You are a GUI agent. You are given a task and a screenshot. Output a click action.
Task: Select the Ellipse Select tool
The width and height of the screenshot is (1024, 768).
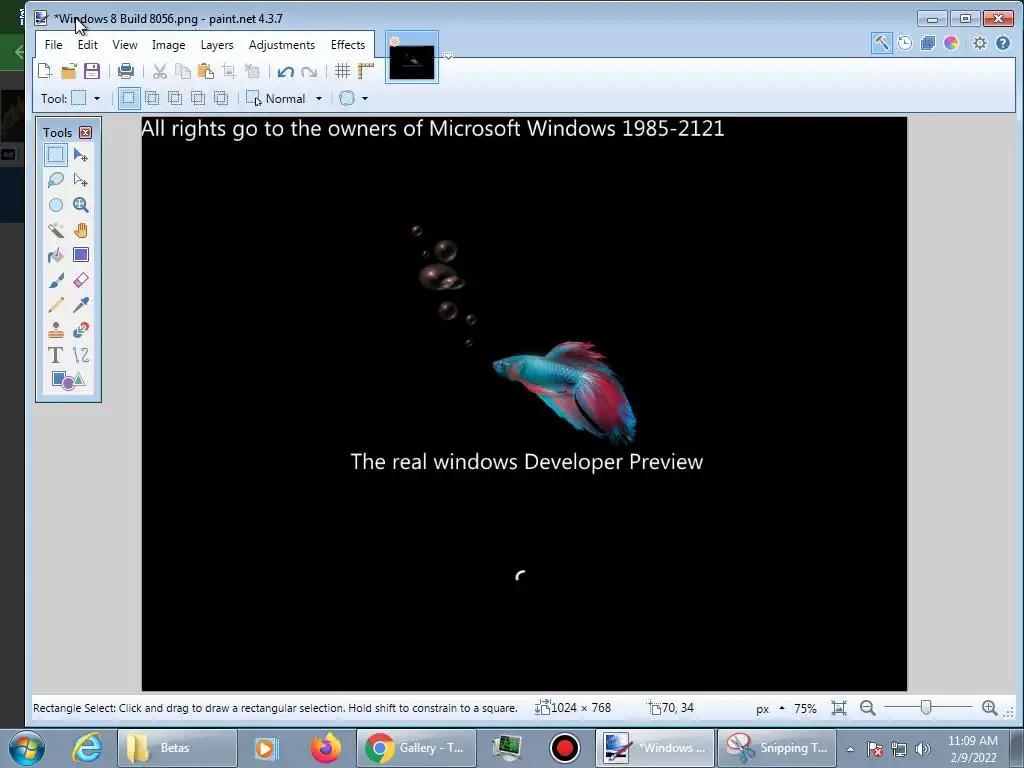pos(56,205)
